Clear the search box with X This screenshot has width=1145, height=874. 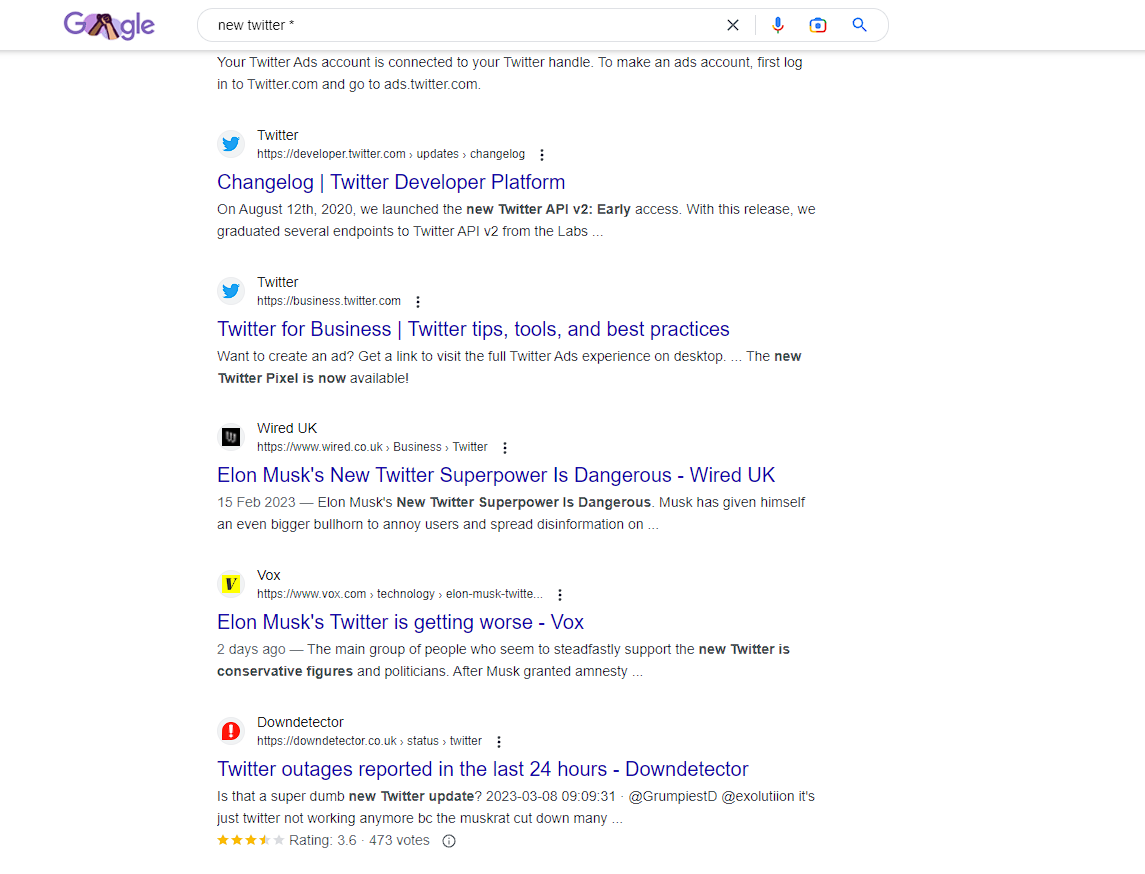[x=732, y=26]
